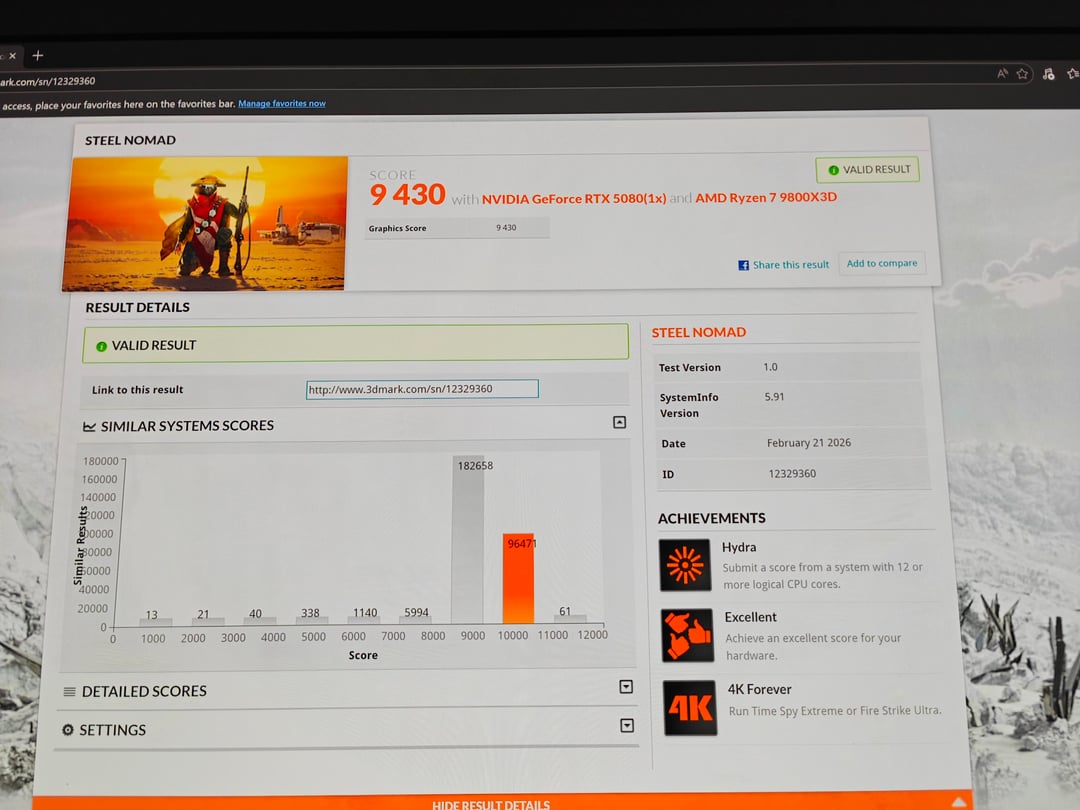Expand the Settings section
The image size is (1080, 810).
627,726
